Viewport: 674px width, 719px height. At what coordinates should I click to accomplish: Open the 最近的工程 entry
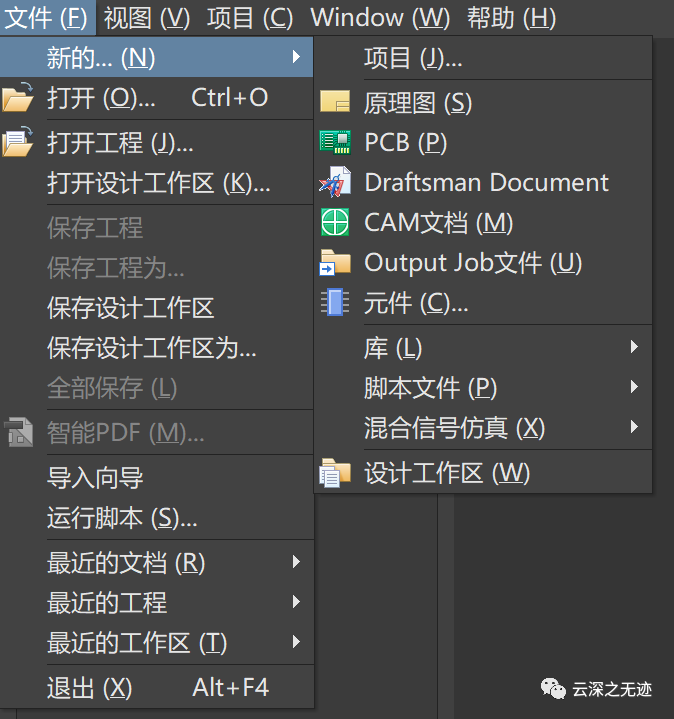point(156,602)
